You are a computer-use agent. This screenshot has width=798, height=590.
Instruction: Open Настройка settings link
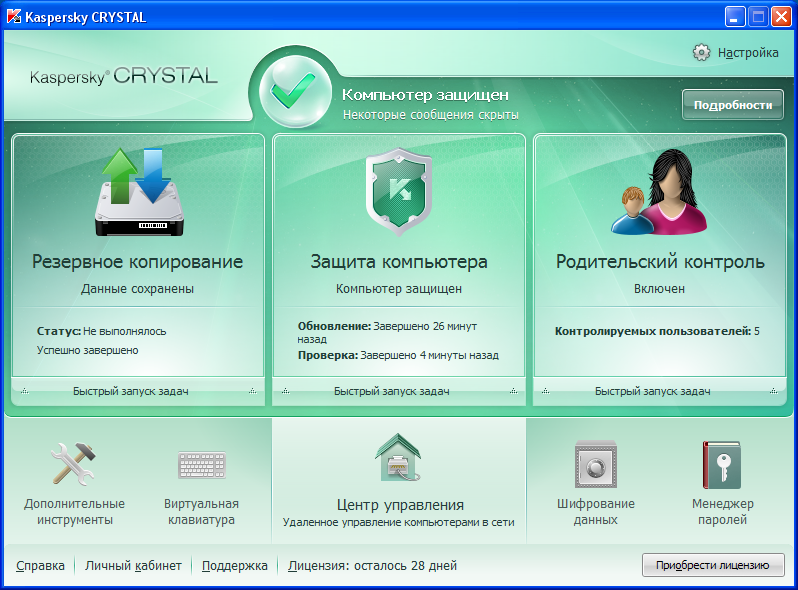(x=748, y=53)
